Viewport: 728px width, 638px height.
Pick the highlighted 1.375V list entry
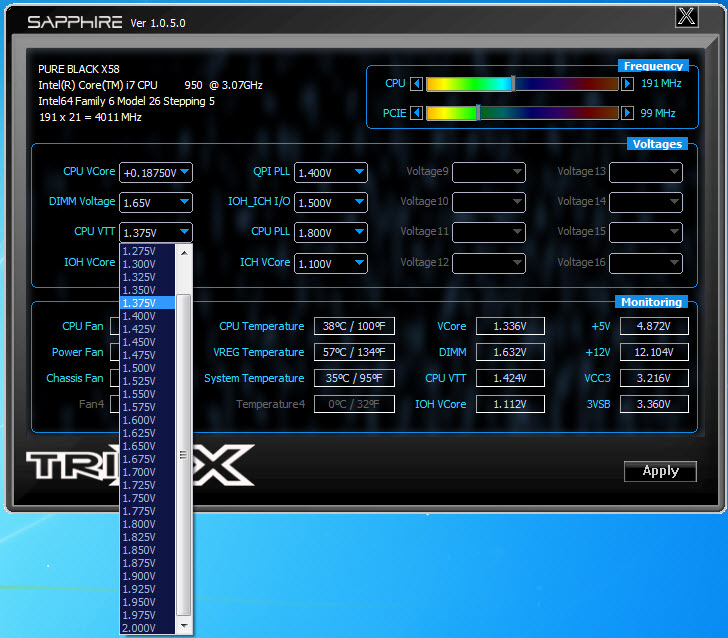click(x=148, y=303)
